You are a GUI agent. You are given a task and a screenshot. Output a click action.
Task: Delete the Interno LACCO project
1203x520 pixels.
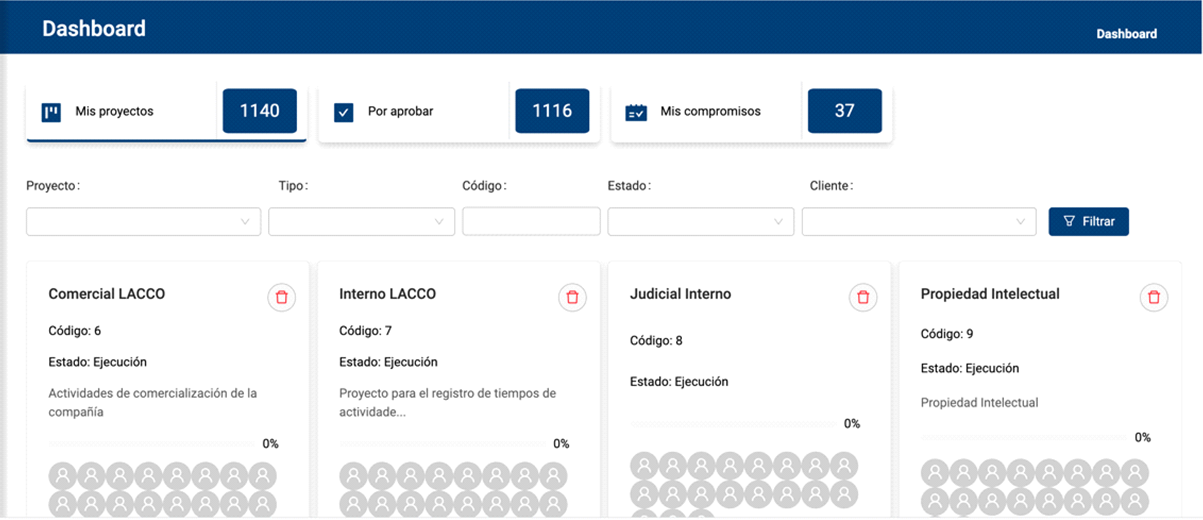point(572,297)
